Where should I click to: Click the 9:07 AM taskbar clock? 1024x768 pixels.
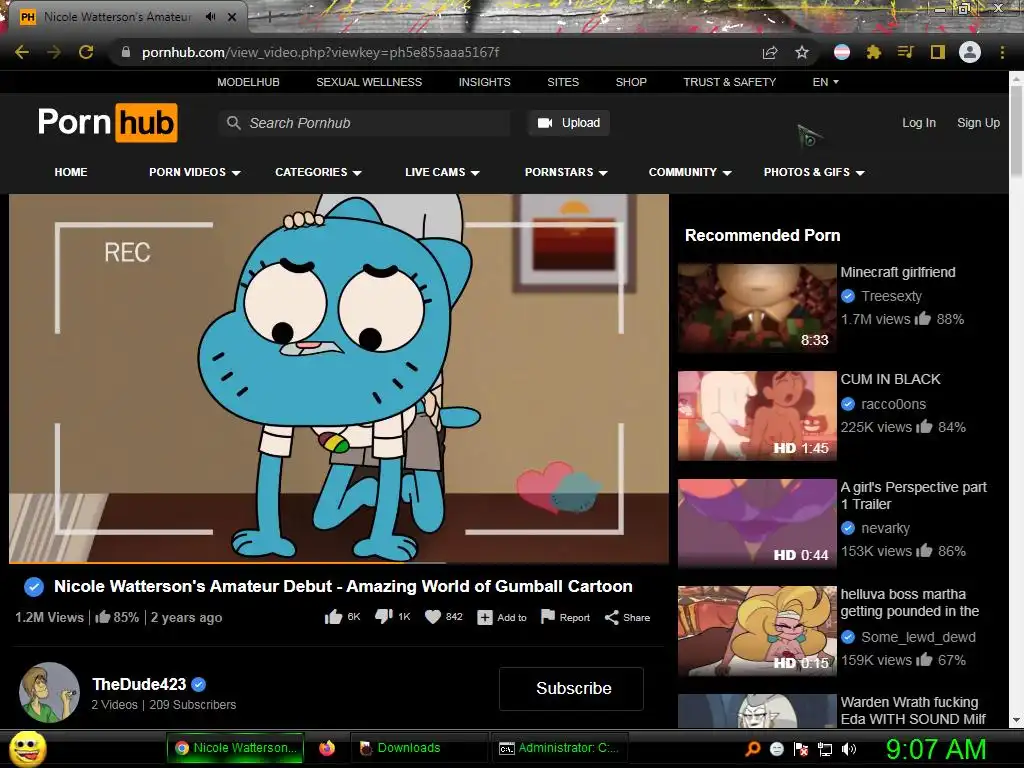(935, 749)
